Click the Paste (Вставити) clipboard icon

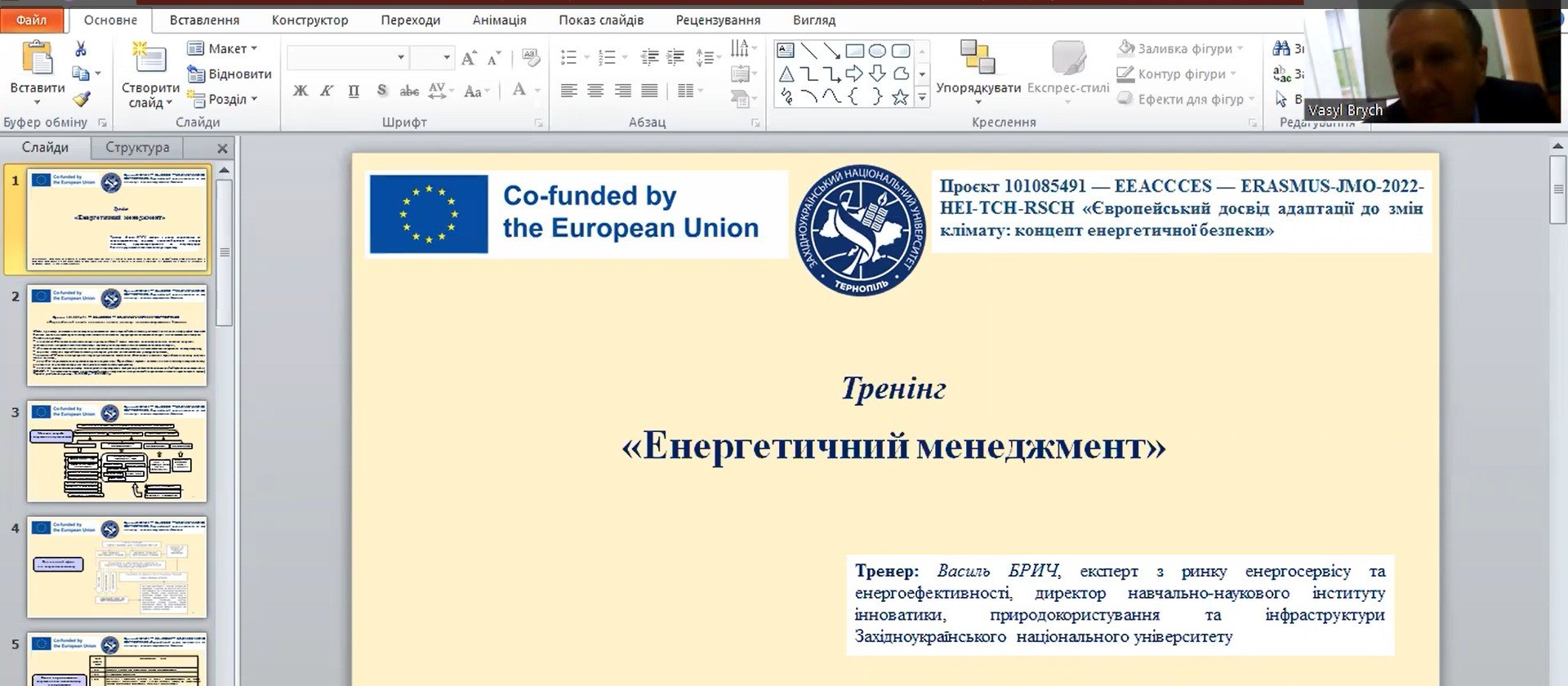(x=37, y=58)
